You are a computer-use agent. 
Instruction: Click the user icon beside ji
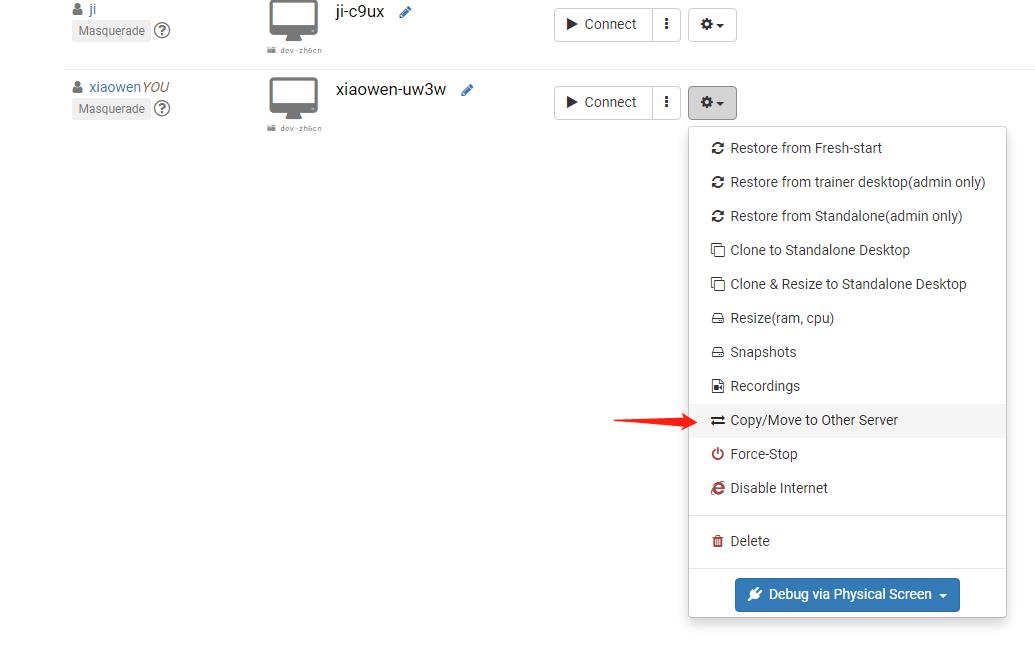pos(78,9)
